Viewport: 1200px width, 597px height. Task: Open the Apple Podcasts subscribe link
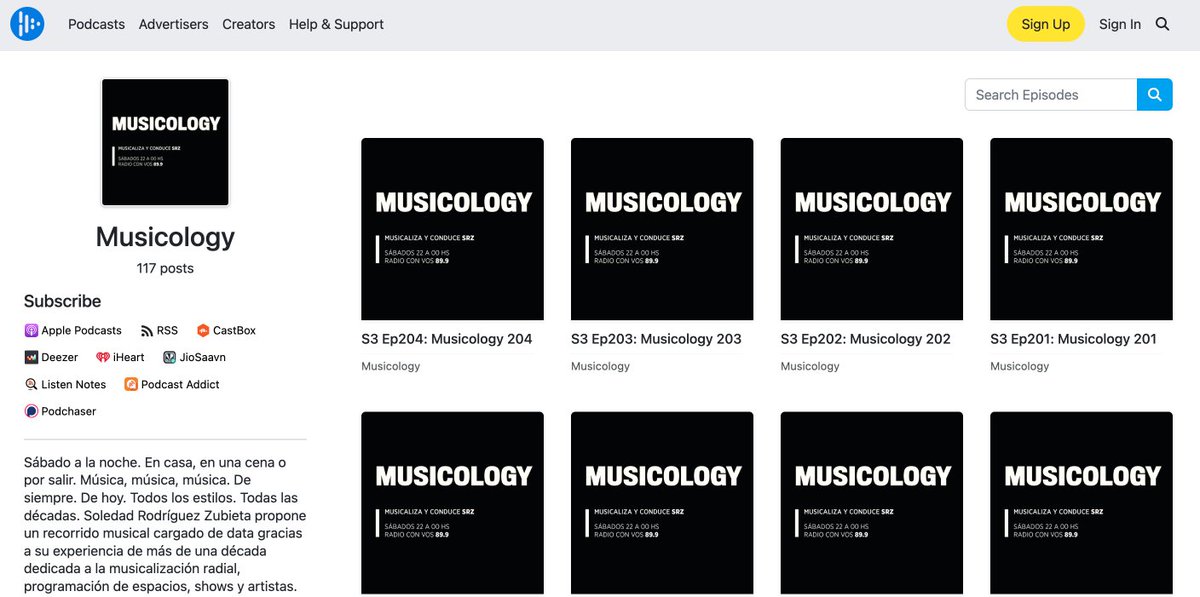[x=73, y=330]
